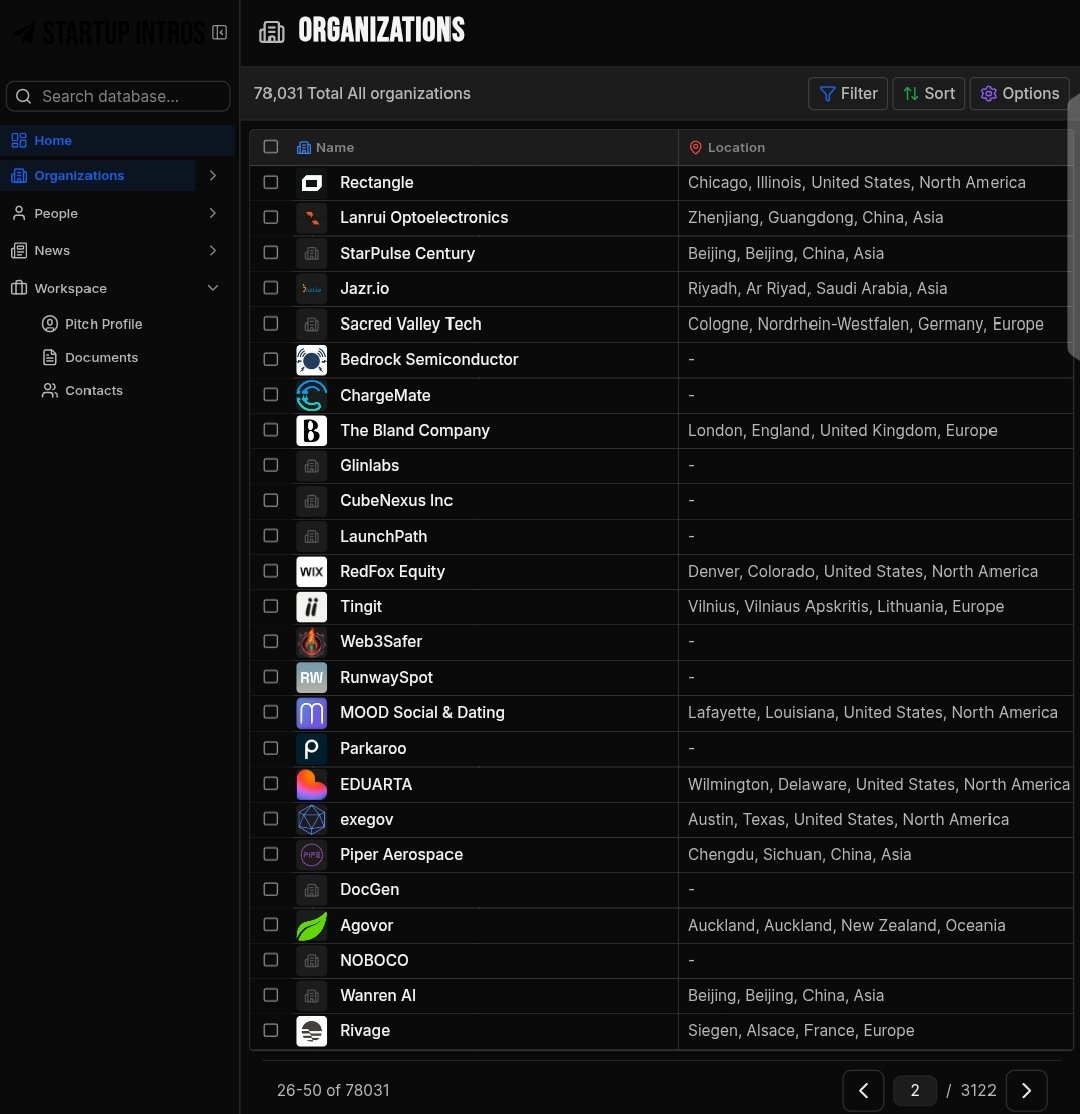The height and width of the screenshot is (1114, 1080).
Task: Check the Parkaroo row checkbox
Action: click(271, 748)
